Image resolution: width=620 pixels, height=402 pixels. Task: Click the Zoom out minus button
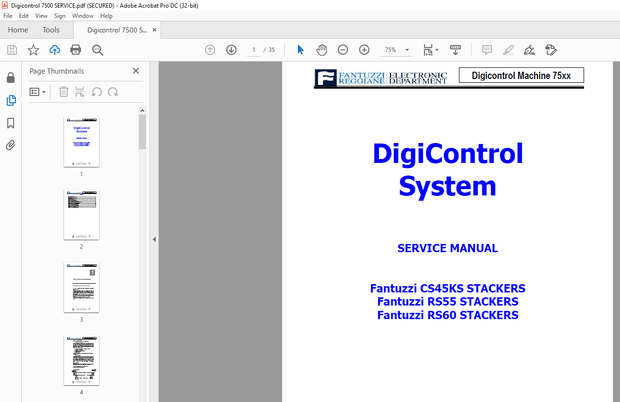(343, 50)
